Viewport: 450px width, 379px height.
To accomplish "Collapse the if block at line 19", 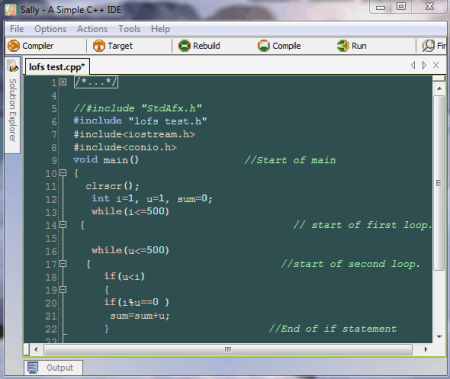I will 63,290.
